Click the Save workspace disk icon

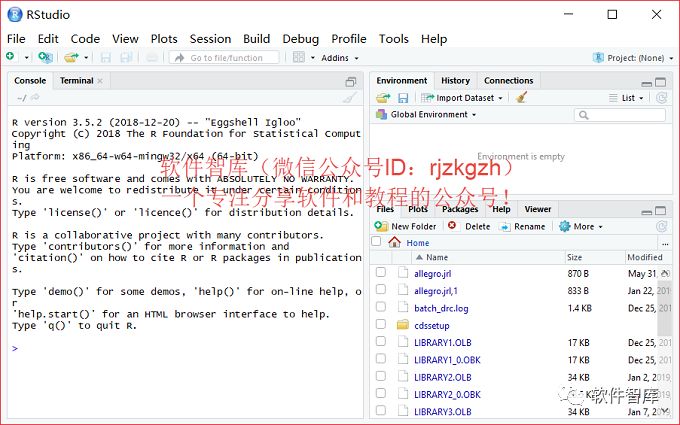point(403,98)
